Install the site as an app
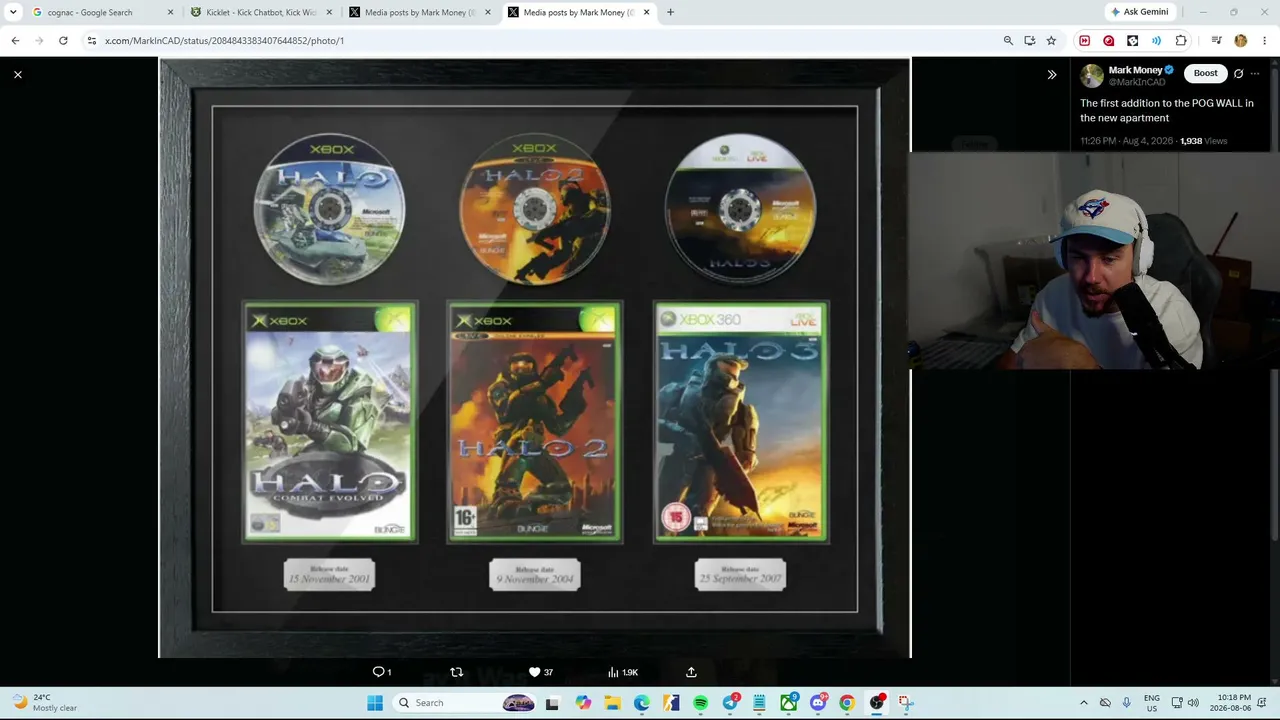Screen dimensions: 1280x720 click(1030, 41)
